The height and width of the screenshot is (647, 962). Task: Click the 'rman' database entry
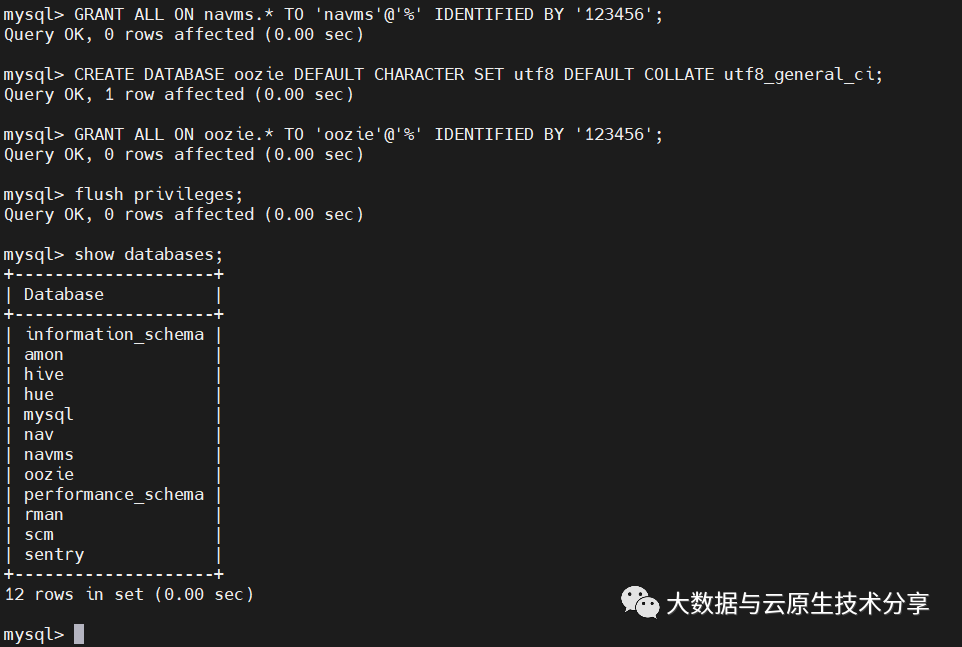tap(44, 515)
